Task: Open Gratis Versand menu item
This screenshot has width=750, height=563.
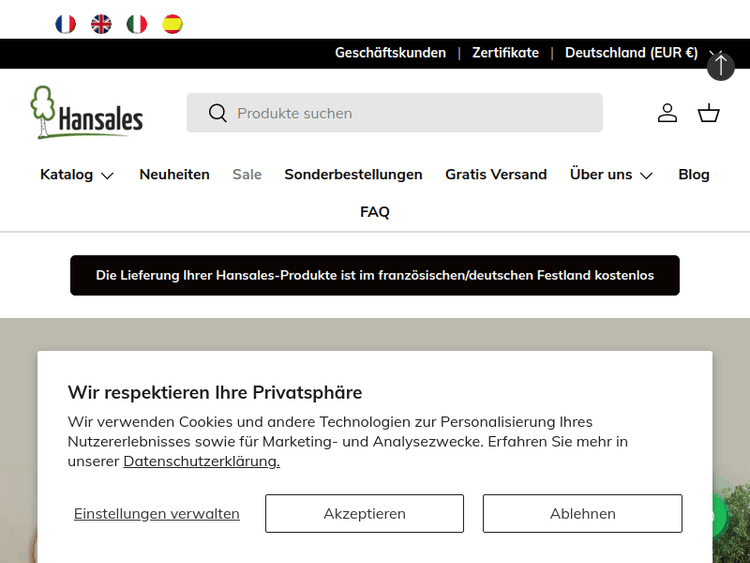Action: click(x=496, y=175)
